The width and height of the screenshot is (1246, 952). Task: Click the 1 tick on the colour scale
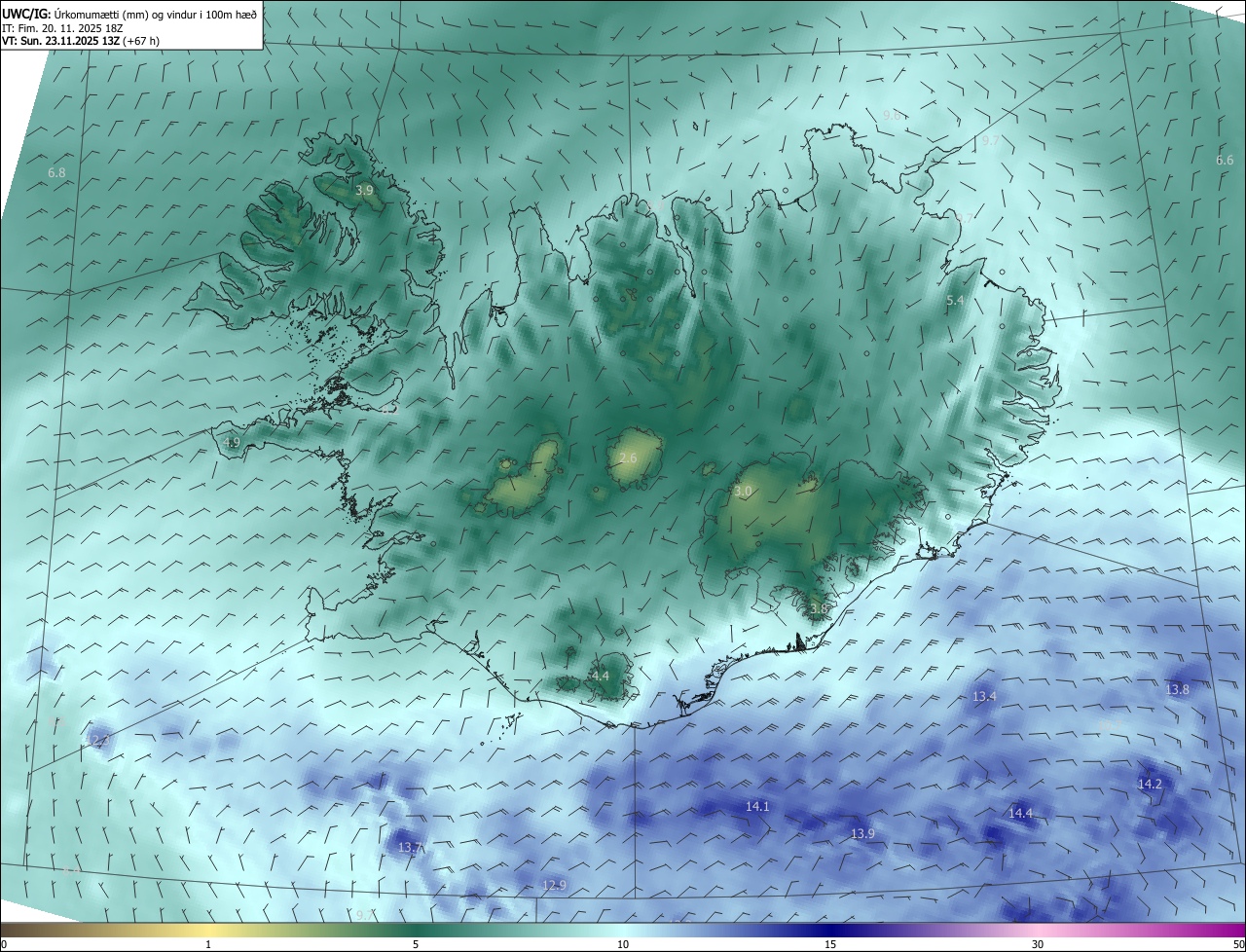[x=208, y=944]
